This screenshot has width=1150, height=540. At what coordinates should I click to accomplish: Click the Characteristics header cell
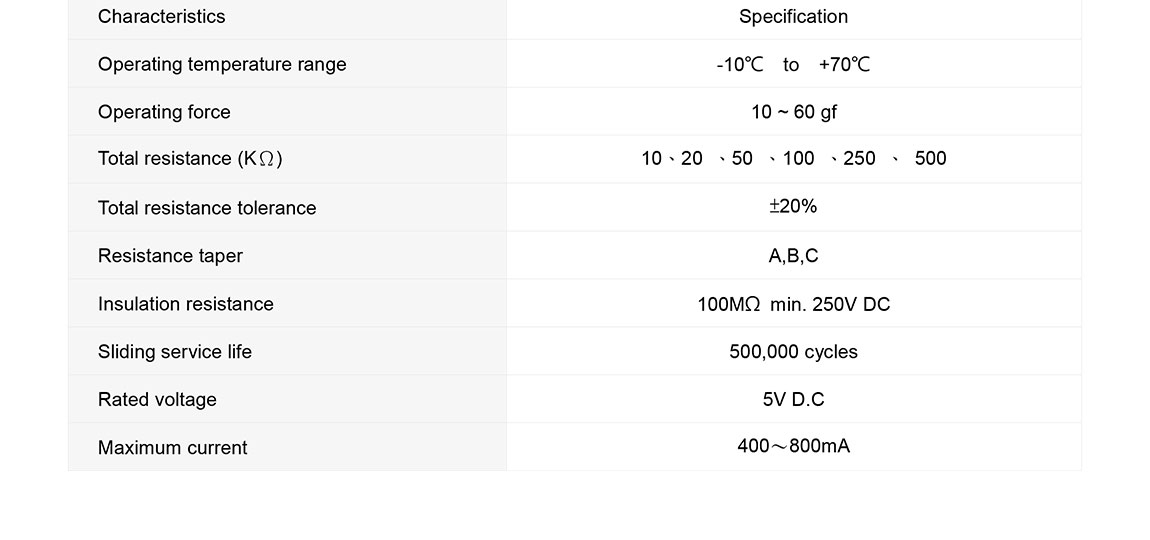162,17
